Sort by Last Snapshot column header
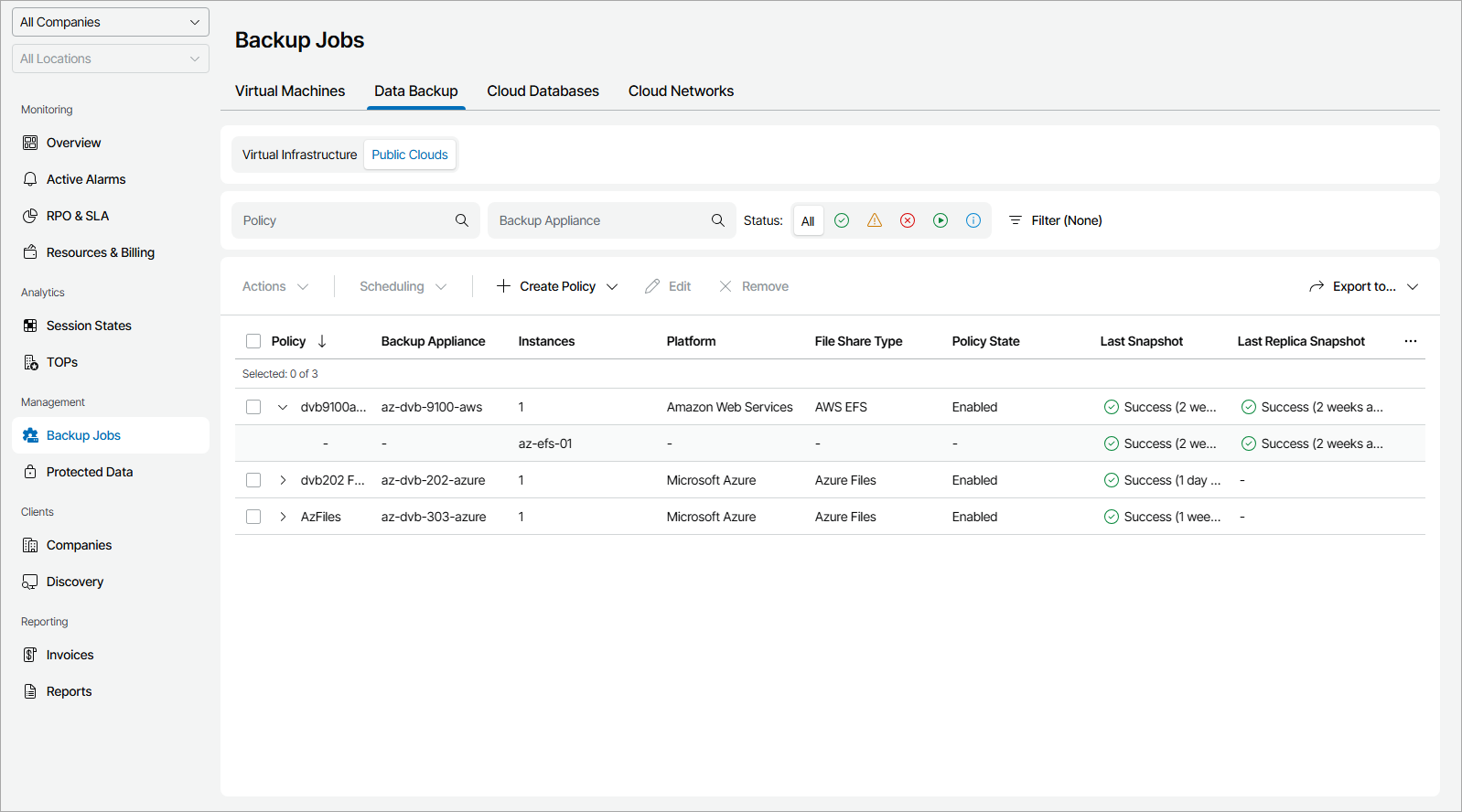The image size is (1462, 812). tap(1141, 341)
